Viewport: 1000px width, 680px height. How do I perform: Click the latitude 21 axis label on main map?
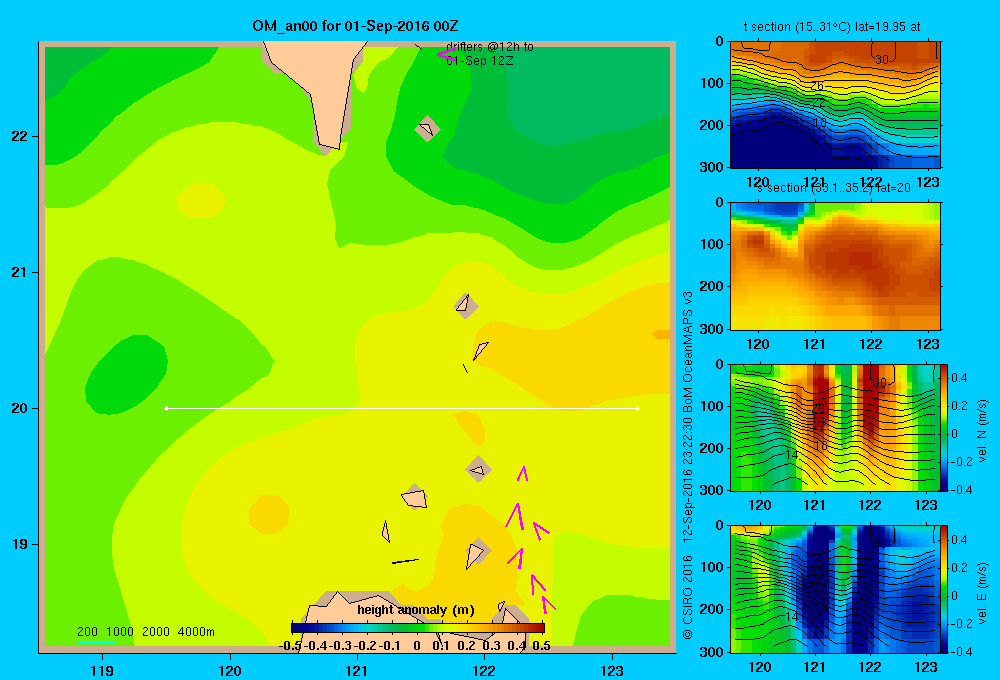19,272
